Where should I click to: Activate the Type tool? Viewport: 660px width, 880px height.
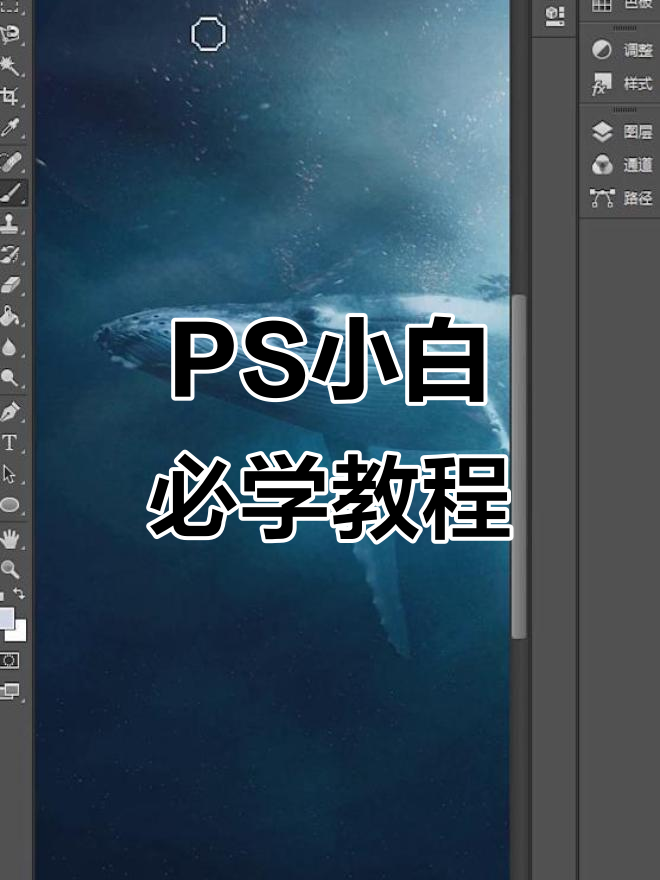10,443
